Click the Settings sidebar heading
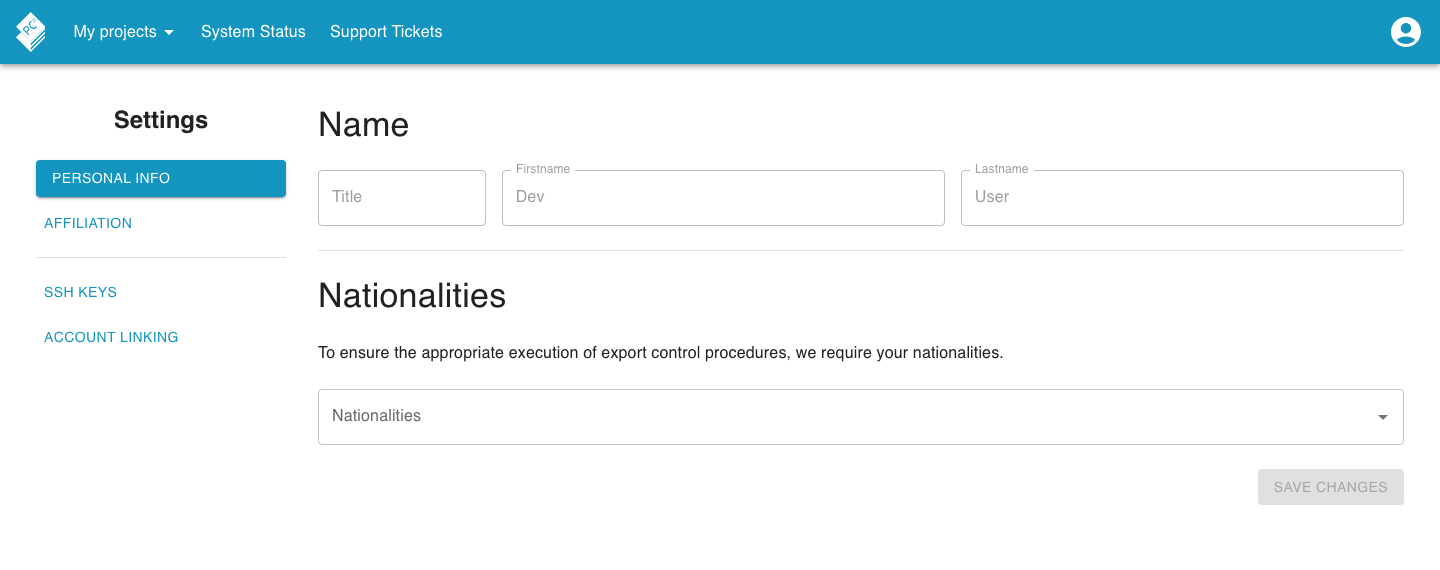Image resolution: width=1440 pixels, height=570 pixels. 161,120
